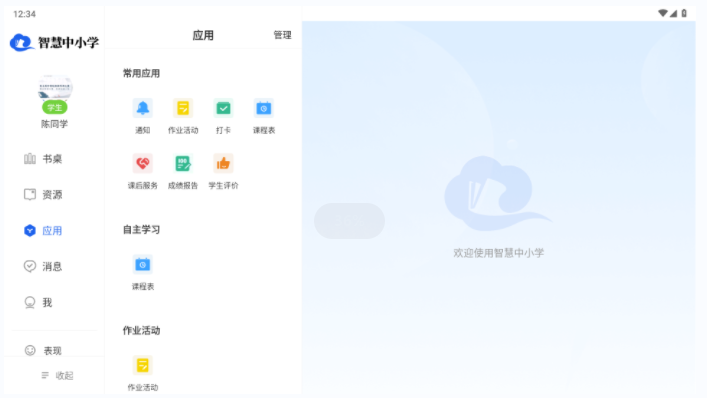The image size is (707, 398).
Task: Click the 陈同学 user name
Action: coord(55,124)
